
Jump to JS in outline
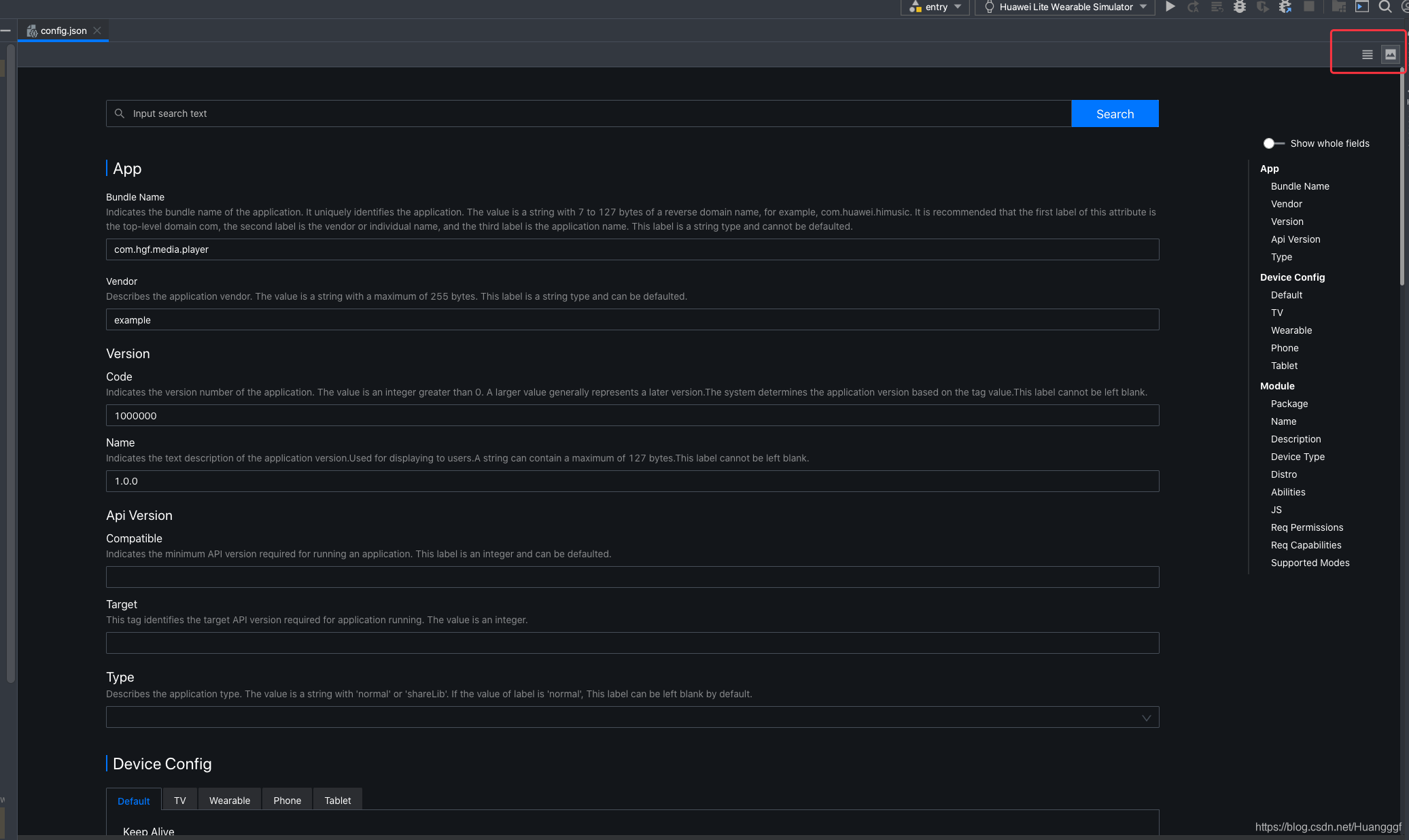click(1276, 510)
